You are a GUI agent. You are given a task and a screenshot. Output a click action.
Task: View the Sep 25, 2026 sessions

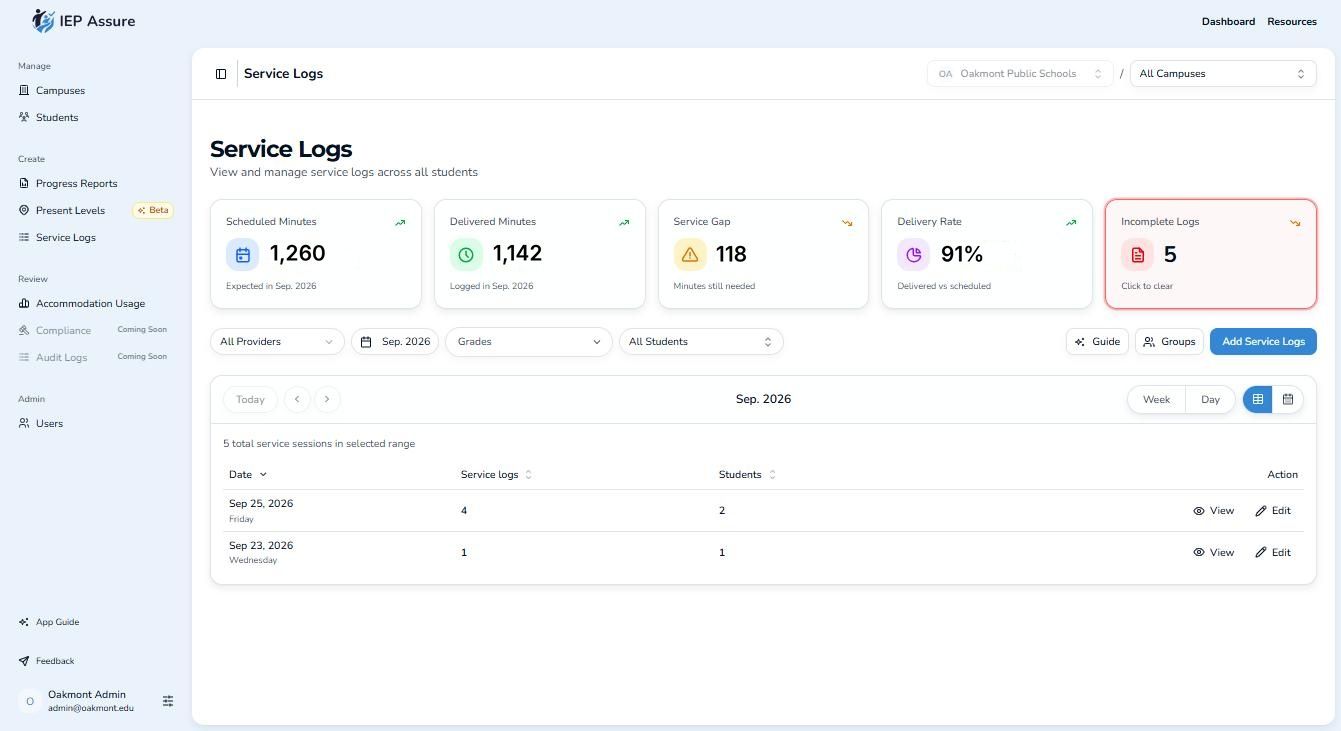point(1213,511)
